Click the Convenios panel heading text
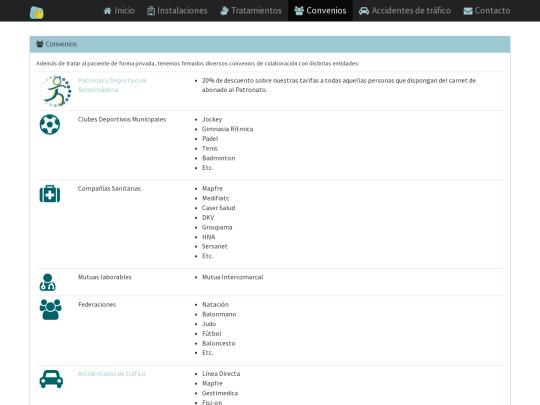 (x=61, y=44)
